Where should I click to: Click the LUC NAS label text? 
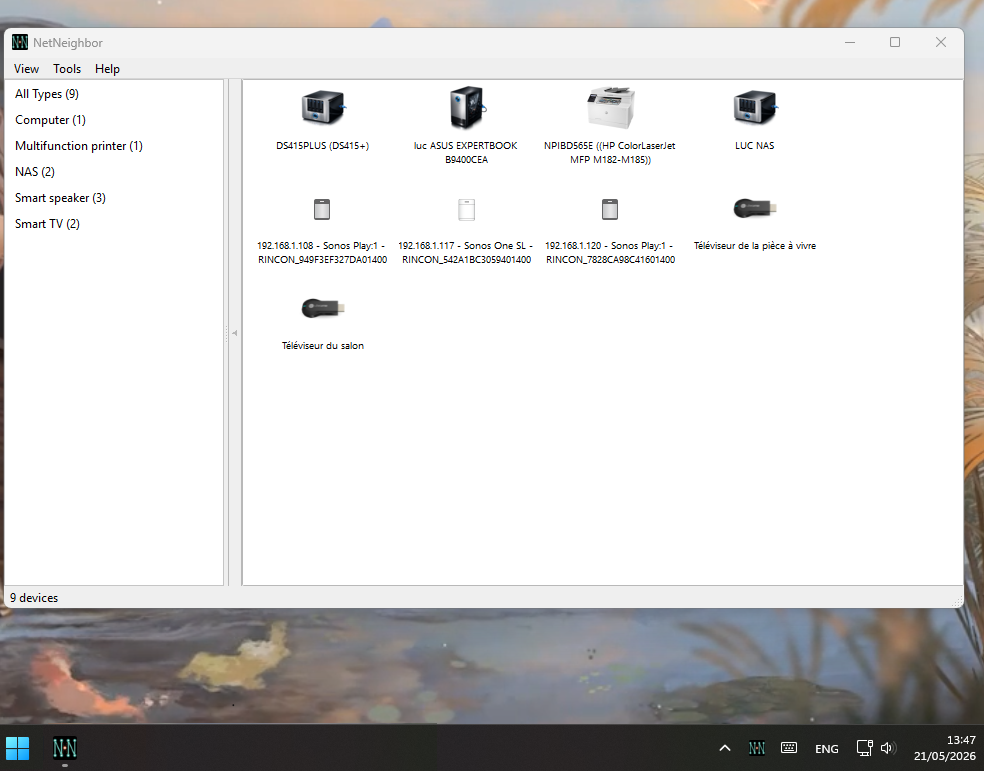coord(754,146)
